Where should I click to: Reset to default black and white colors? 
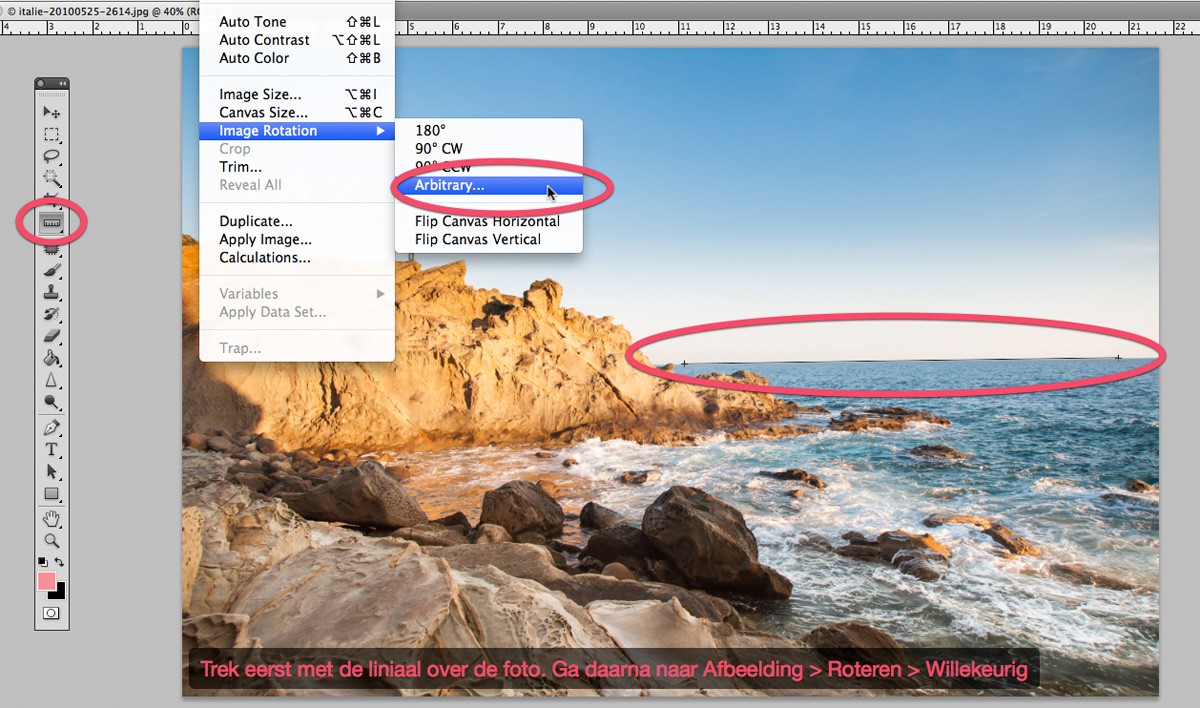43,562
